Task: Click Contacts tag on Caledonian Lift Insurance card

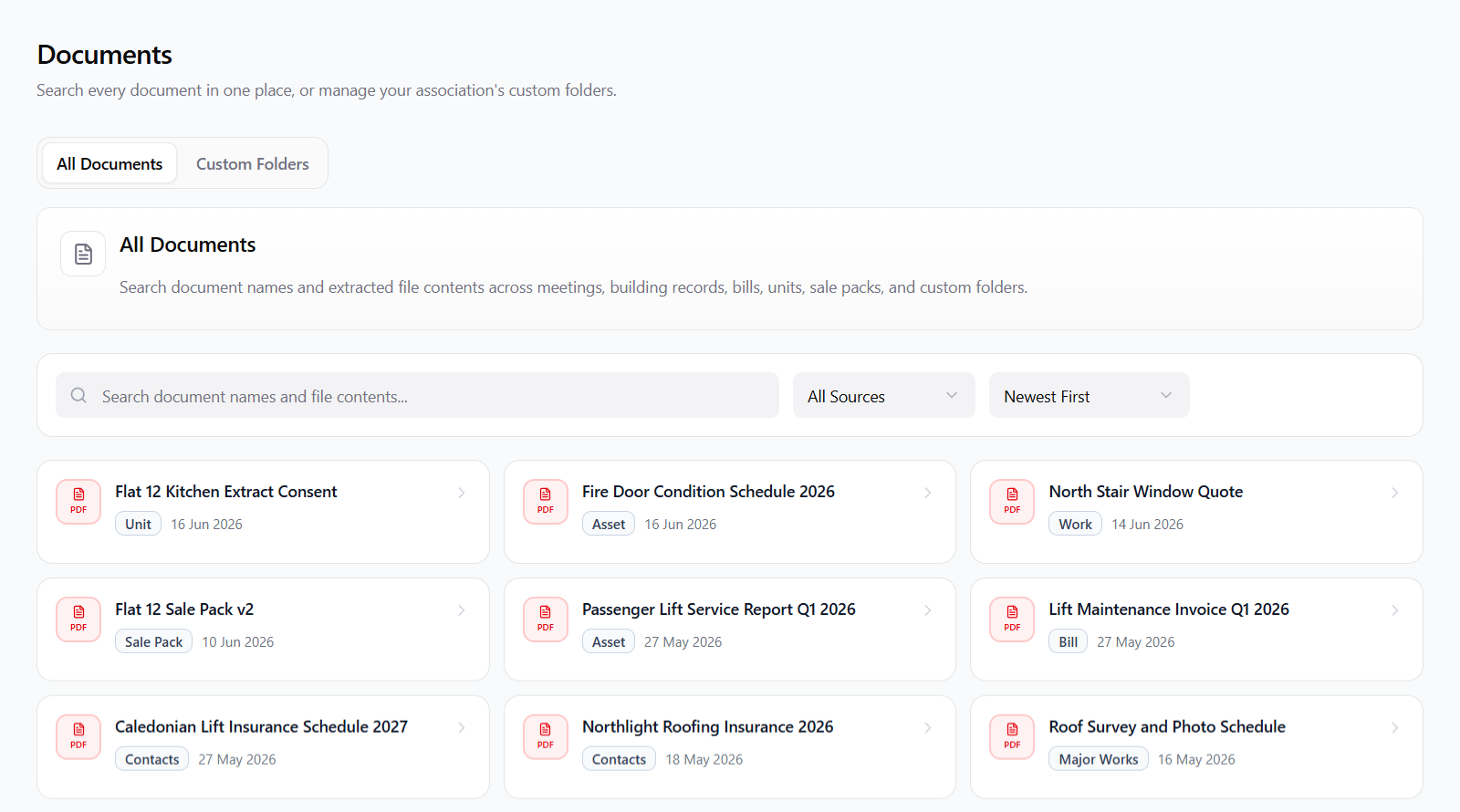Action: (151, 759)
